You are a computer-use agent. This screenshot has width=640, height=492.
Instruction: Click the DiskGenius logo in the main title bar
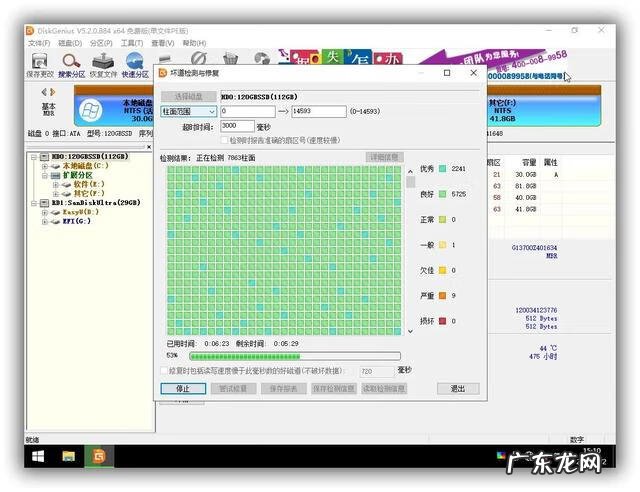30,31
